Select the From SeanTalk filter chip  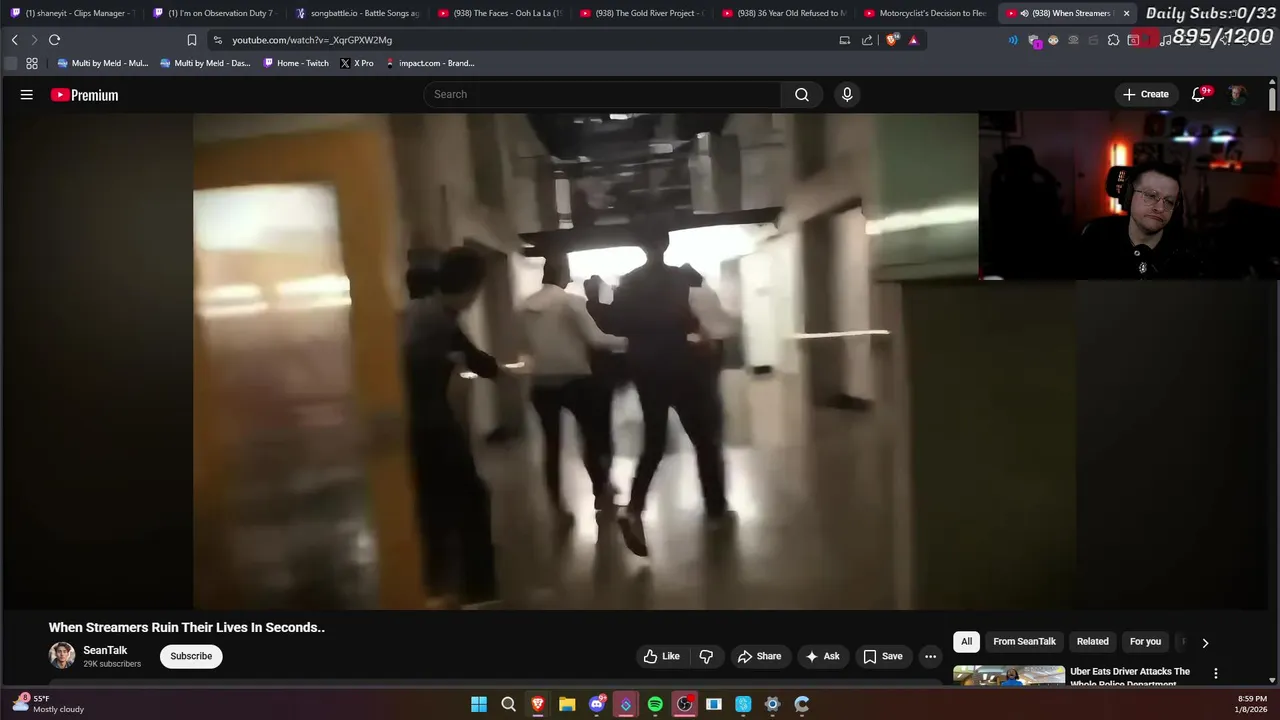pos(1024,642)
